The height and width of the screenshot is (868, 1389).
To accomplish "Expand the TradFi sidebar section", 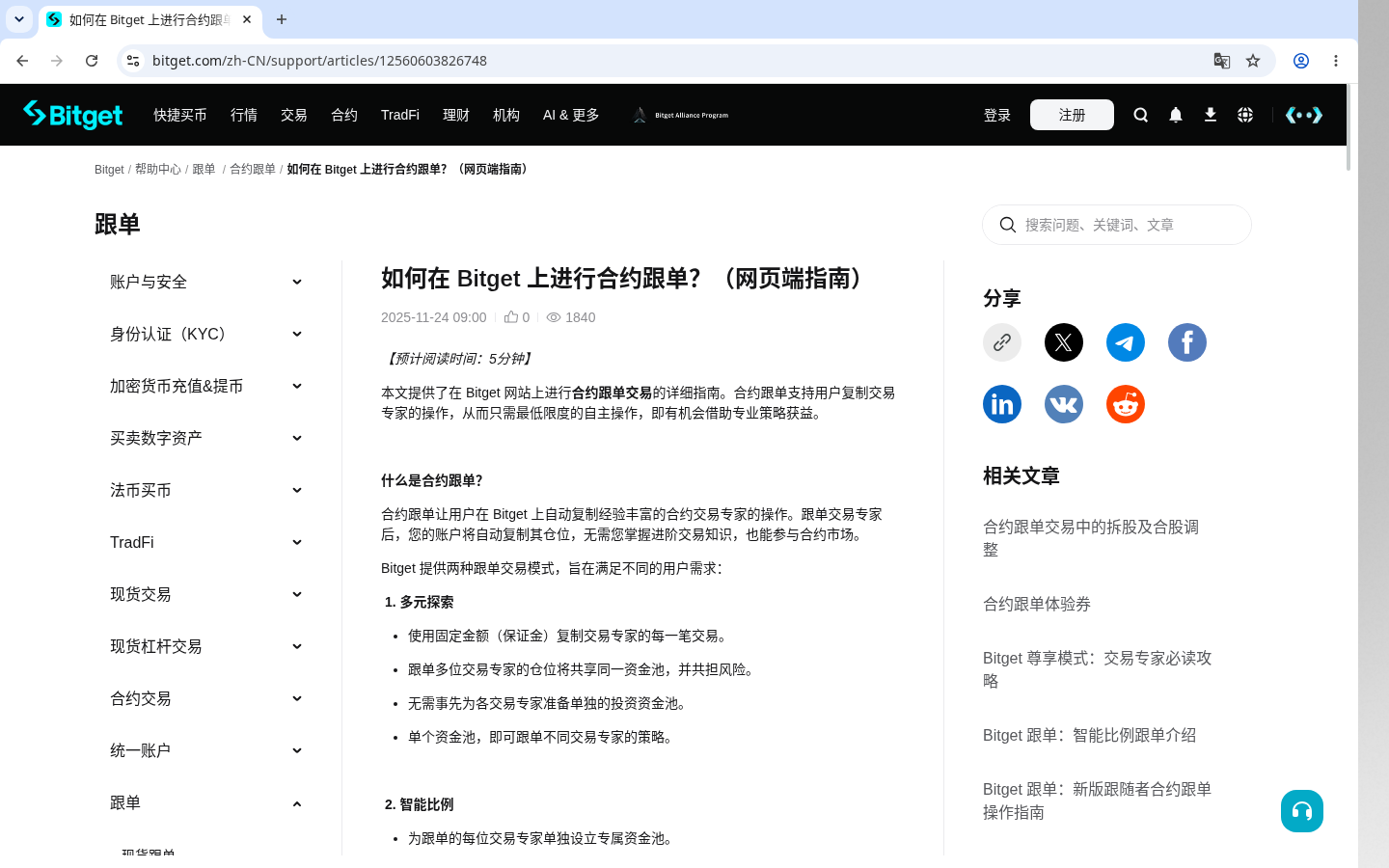I will [x=206, y=542].
